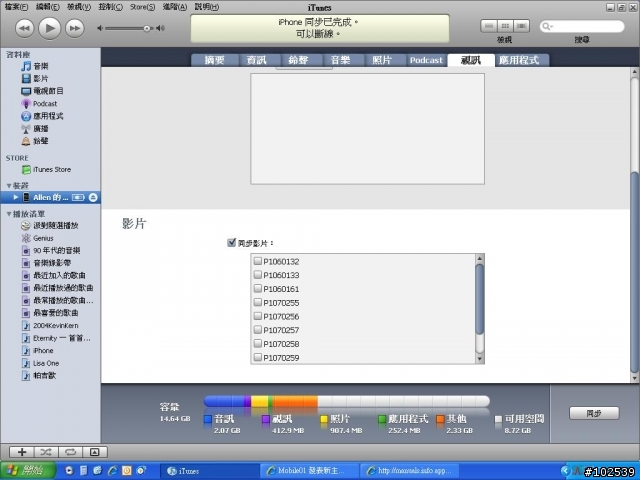
Task: Toggle the repeat button
Action: [x=70, y=452]
